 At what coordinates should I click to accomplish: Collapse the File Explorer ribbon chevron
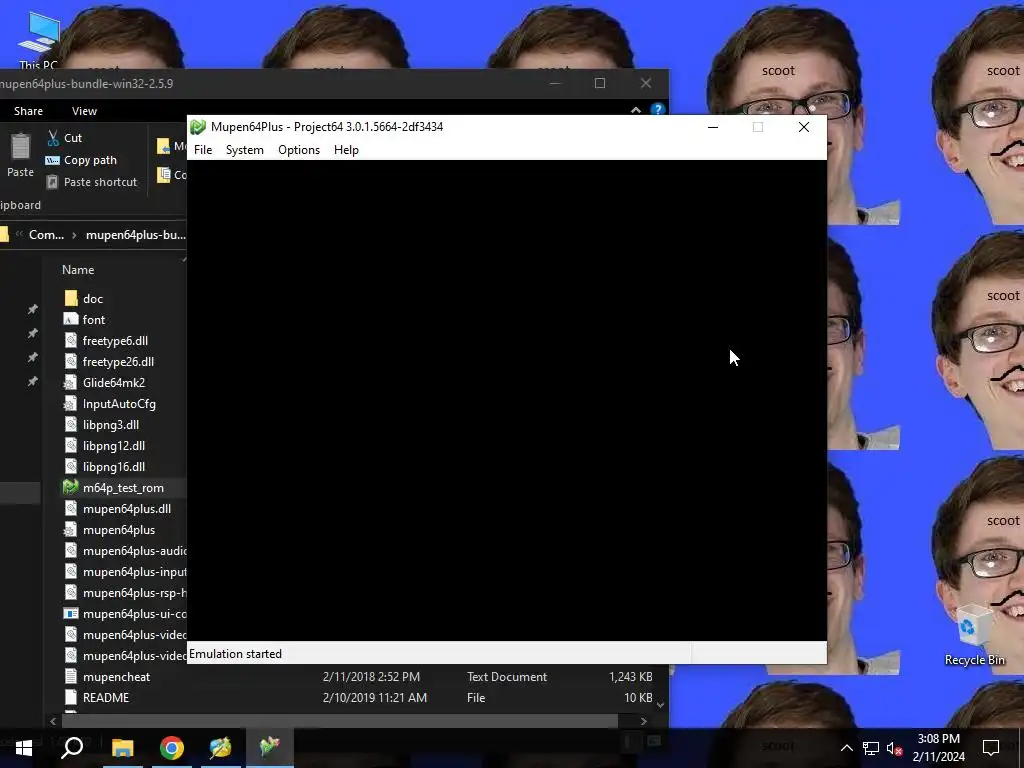tap(635, 110)
